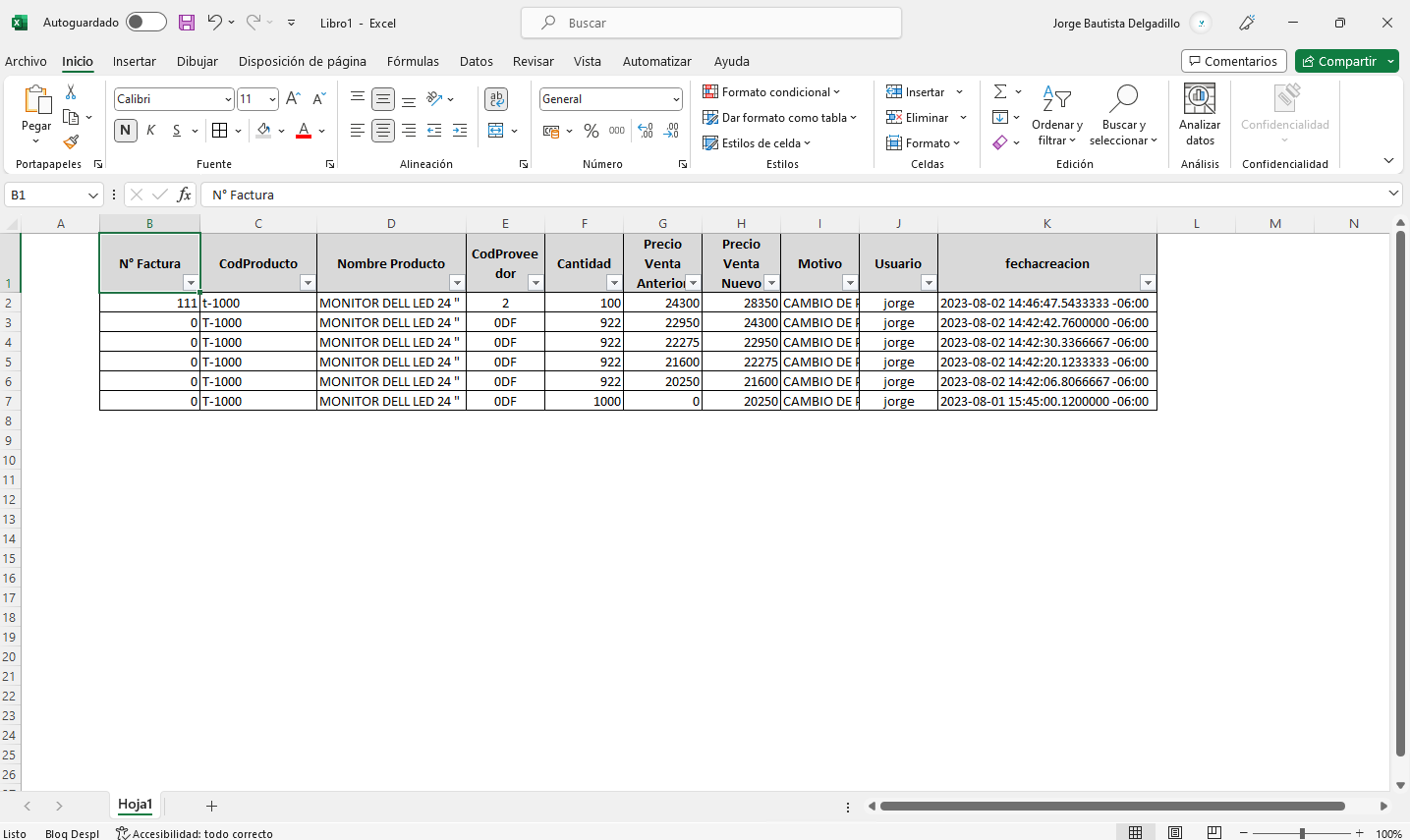
Task: Click Dar formato como tabla
Action: tap(780, 117)
